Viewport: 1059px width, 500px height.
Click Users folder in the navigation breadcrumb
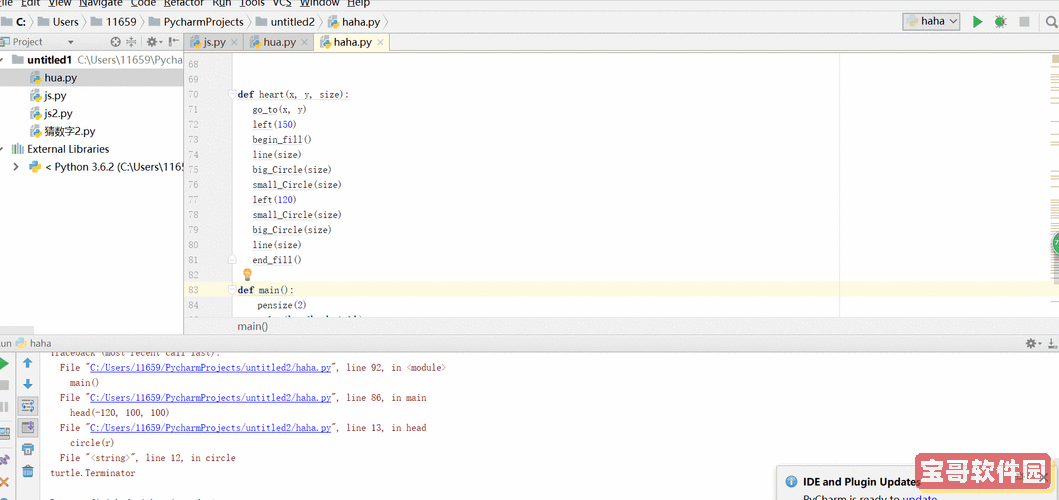(x=58, y=22)
